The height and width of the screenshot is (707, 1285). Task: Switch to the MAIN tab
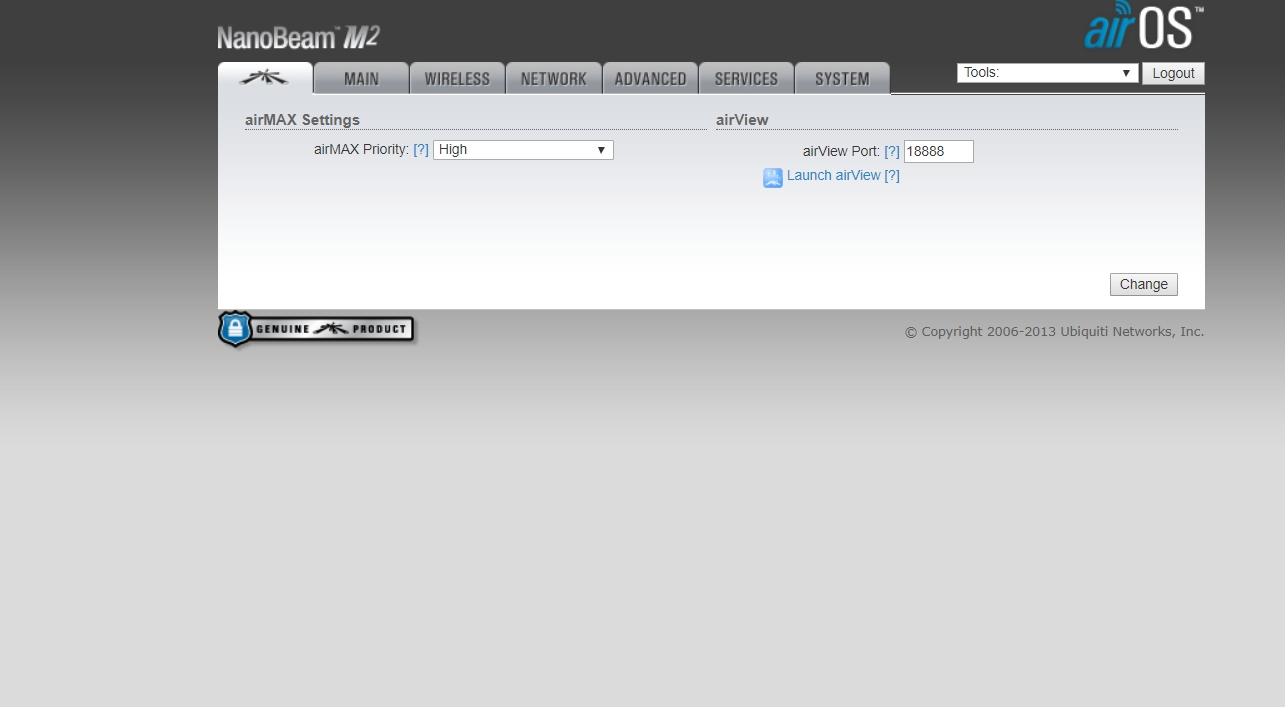point(361,78)
